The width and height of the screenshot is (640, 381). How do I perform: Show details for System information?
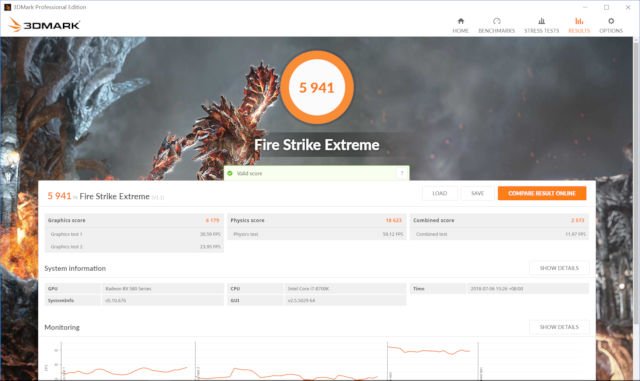(x=559, y=268)
